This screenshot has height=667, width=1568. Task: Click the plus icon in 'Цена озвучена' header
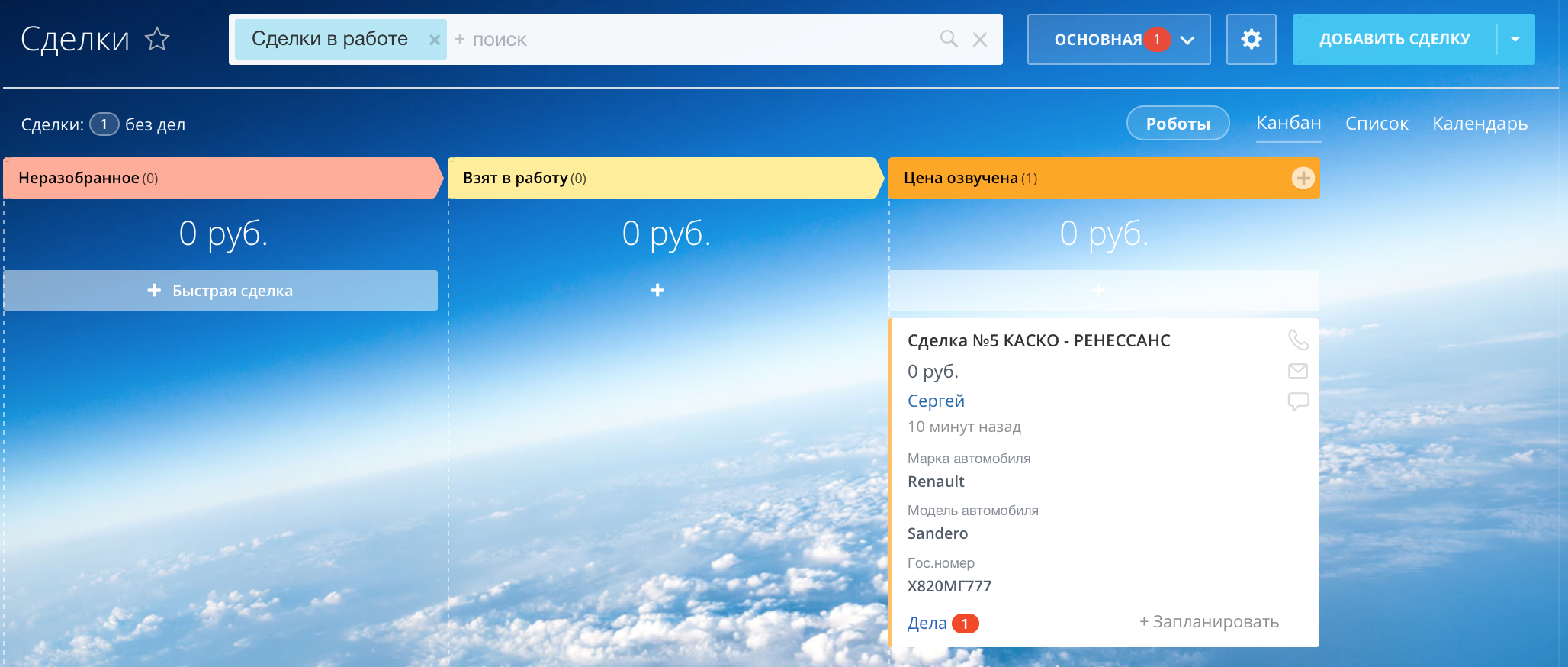pyautogui.click(x=1303, y=178)
